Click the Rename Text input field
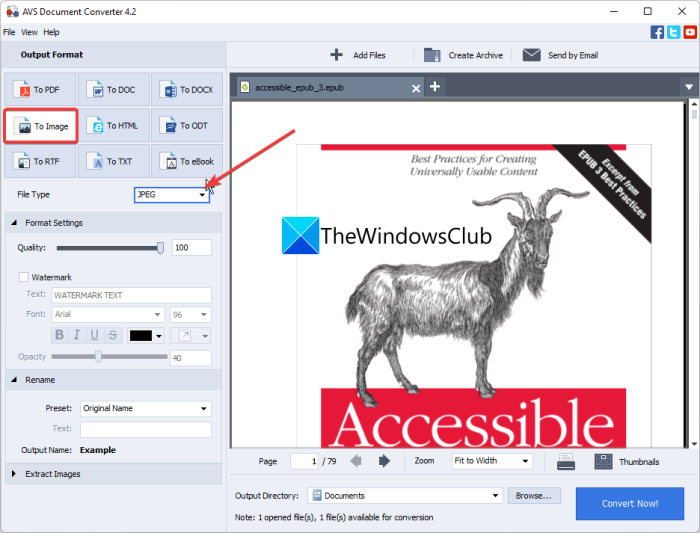 click(x=146, y=429)
